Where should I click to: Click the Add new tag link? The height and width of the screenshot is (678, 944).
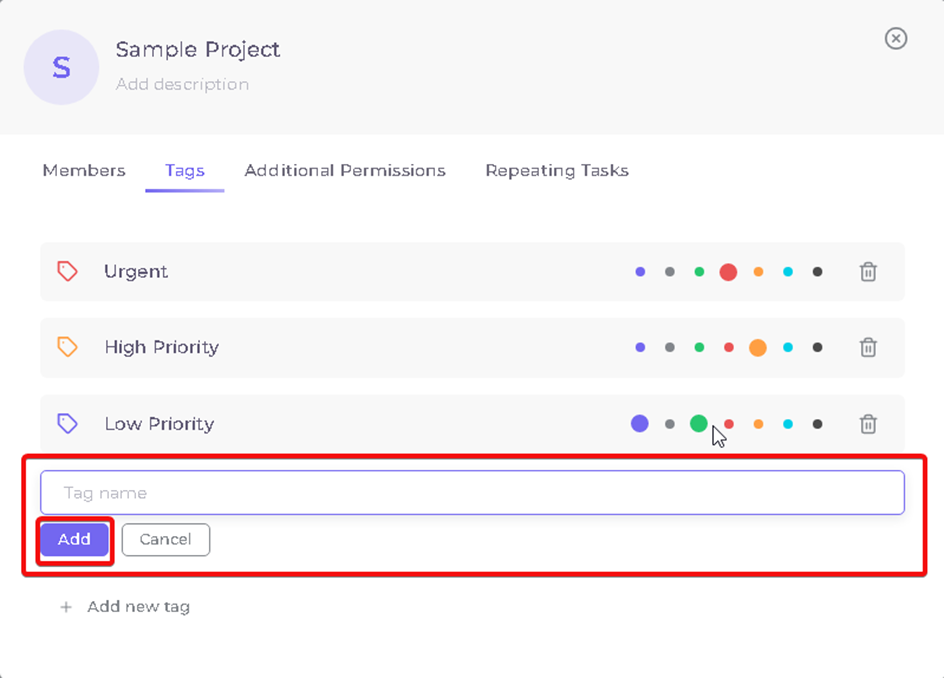138,607
